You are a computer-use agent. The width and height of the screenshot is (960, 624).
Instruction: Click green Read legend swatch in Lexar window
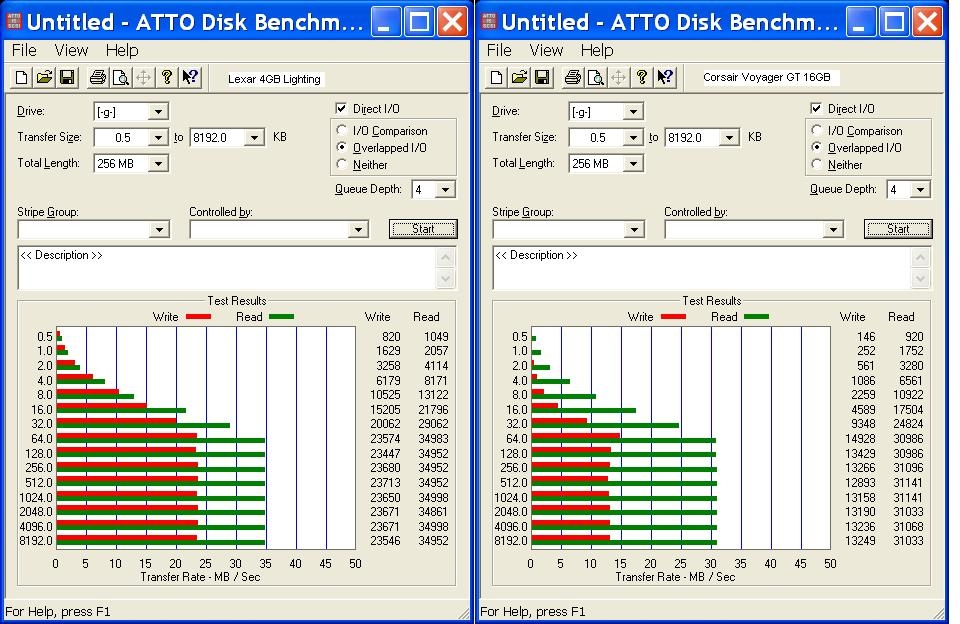282,317
